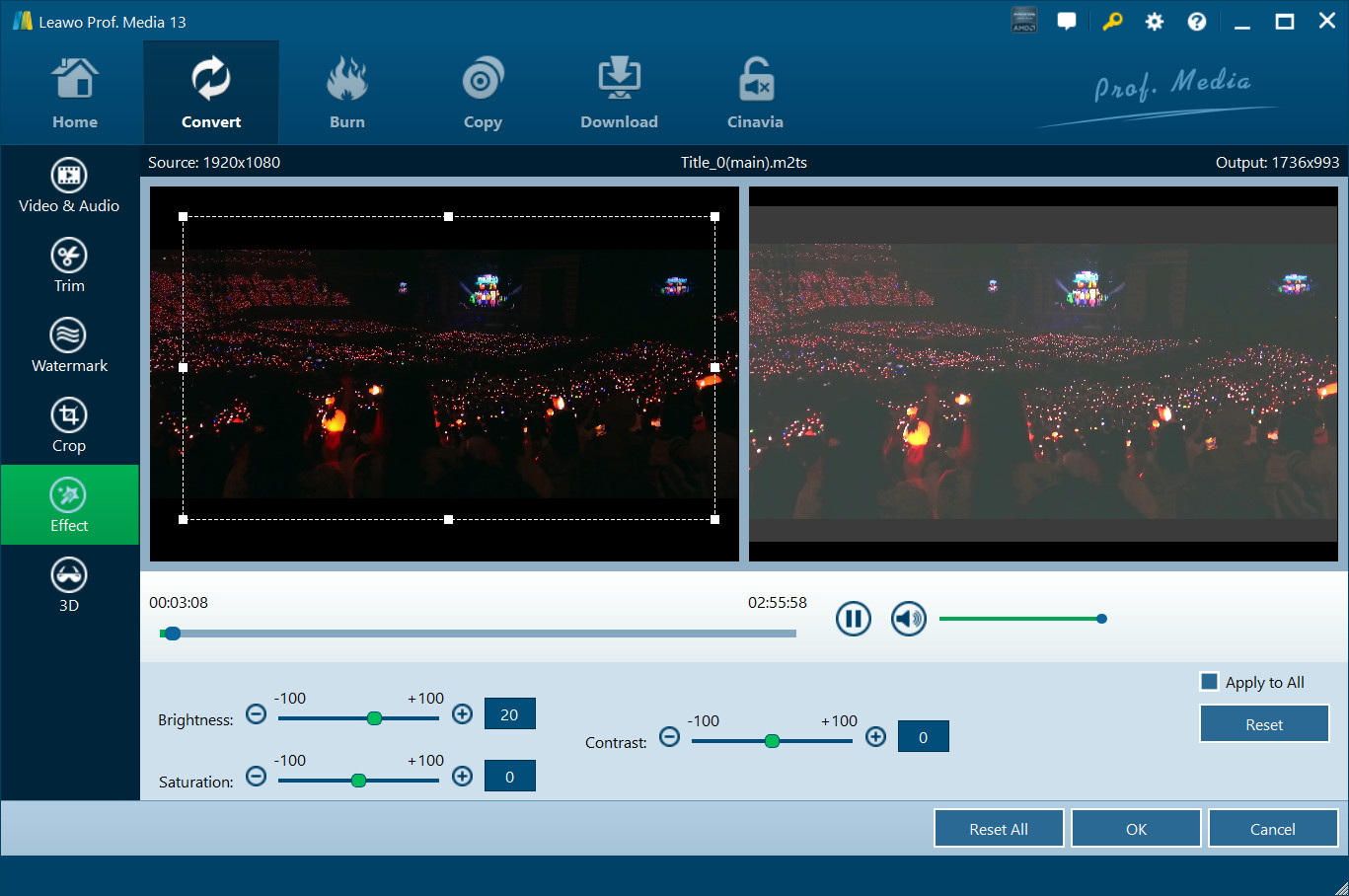Open the Trim tool in sidebar
The width and height of the screenshot is (1349, 896).
(x=69, y=265)
